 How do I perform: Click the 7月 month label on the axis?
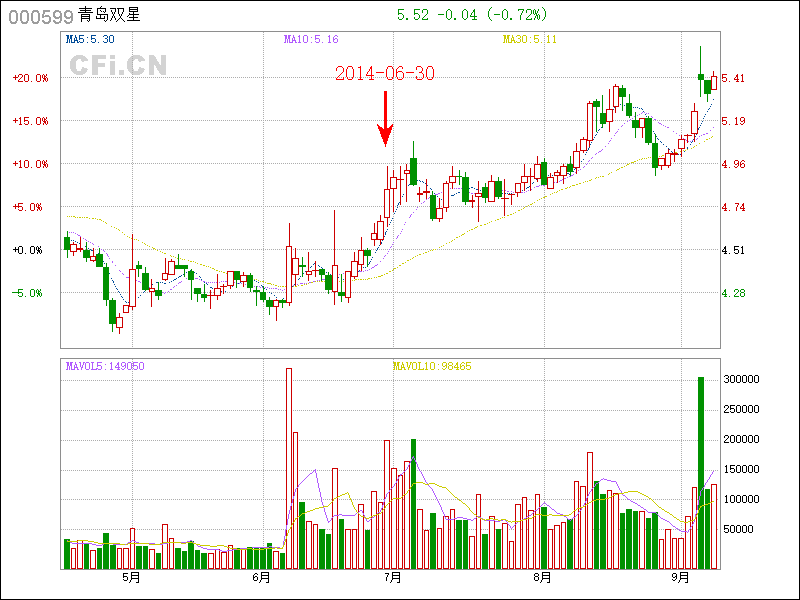coord(393,578)
